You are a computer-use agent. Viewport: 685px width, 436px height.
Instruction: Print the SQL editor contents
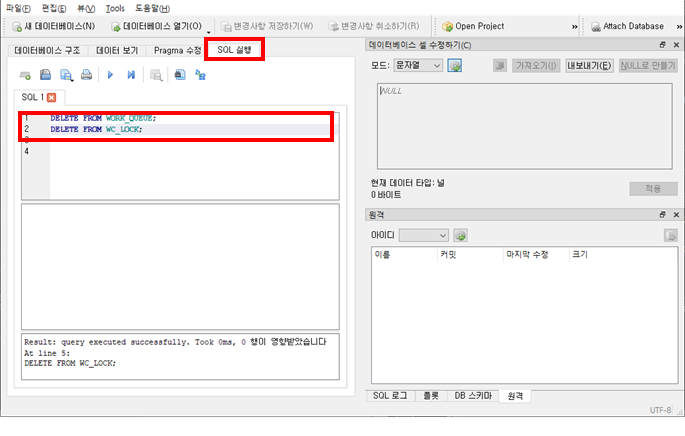[x=86, y=75]
